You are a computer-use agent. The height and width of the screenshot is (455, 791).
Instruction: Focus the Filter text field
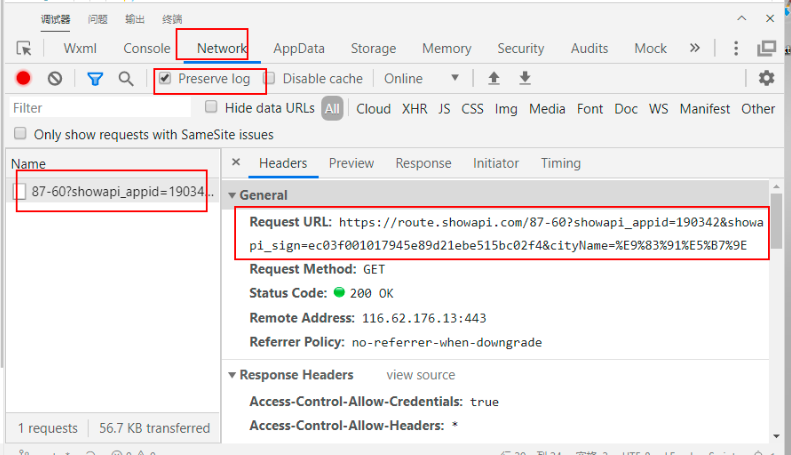[100, 108]
